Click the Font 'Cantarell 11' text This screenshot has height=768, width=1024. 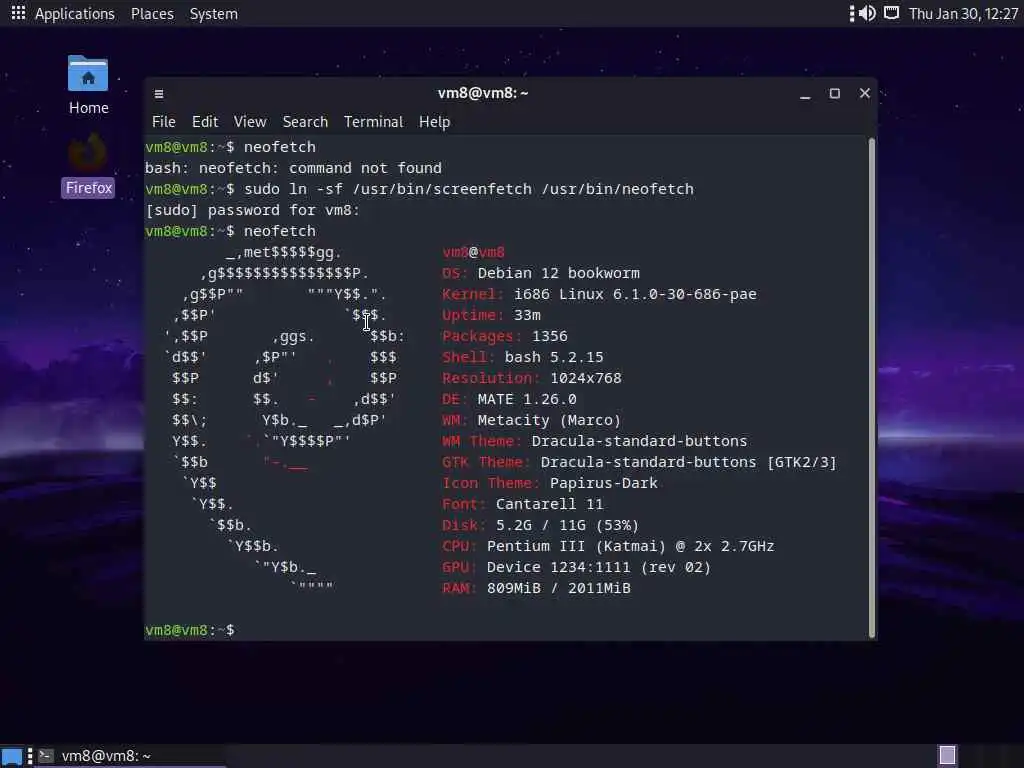[549, 504]
